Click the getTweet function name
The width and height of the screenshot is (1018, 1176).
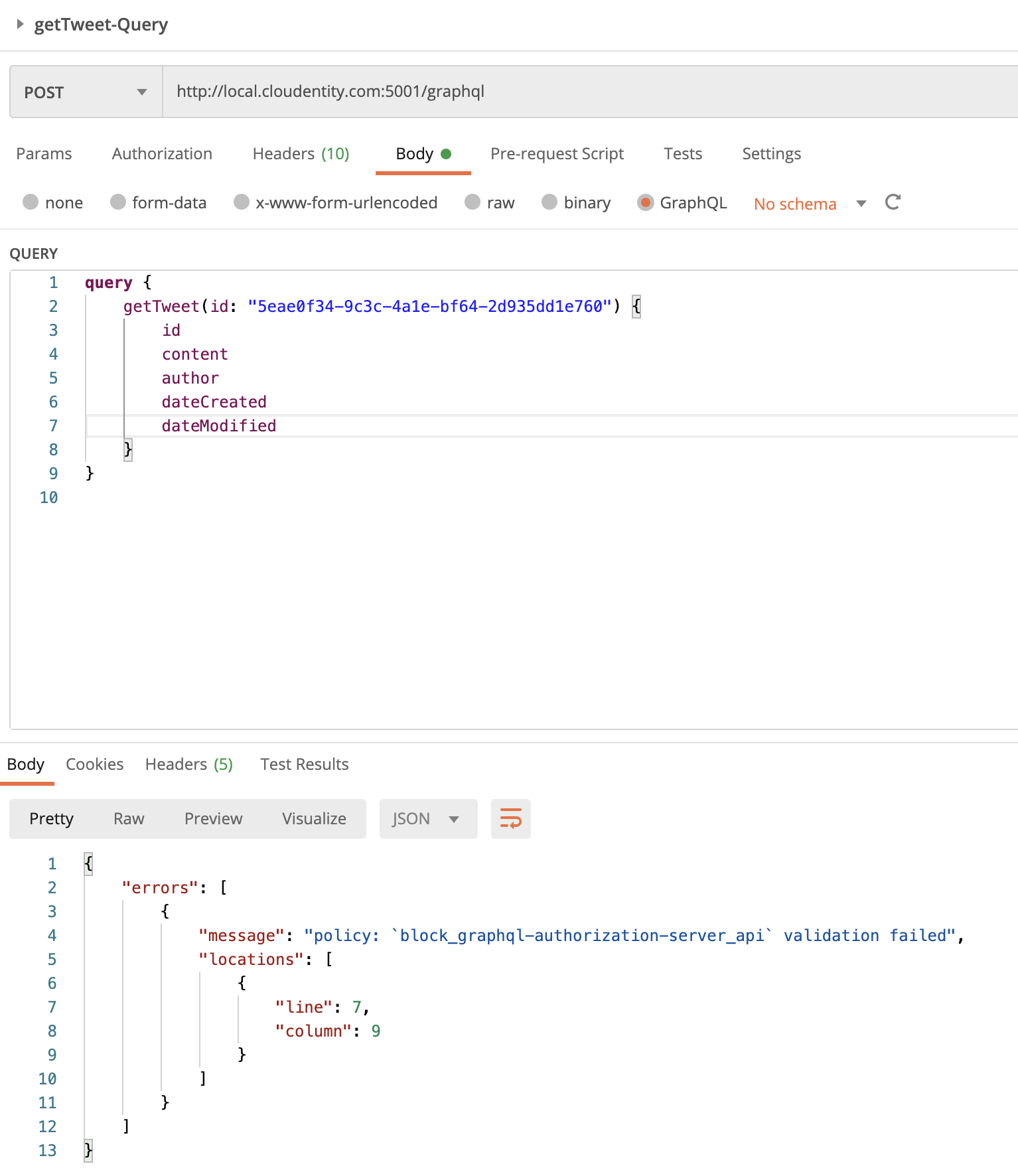[161, 307]
